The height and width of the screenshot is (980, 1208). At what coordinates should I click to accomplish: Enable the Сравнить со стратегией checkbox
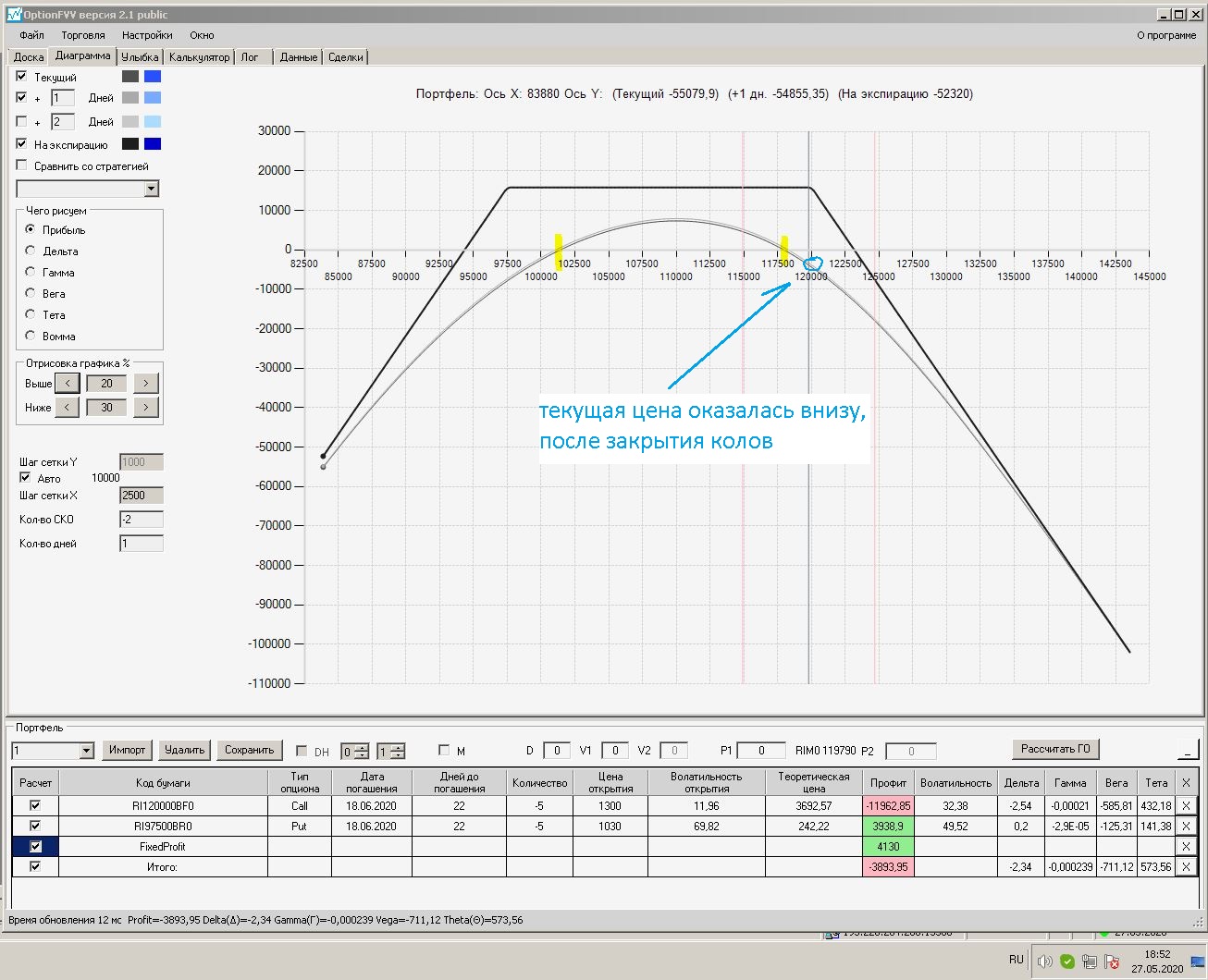(x=21, y=165)
